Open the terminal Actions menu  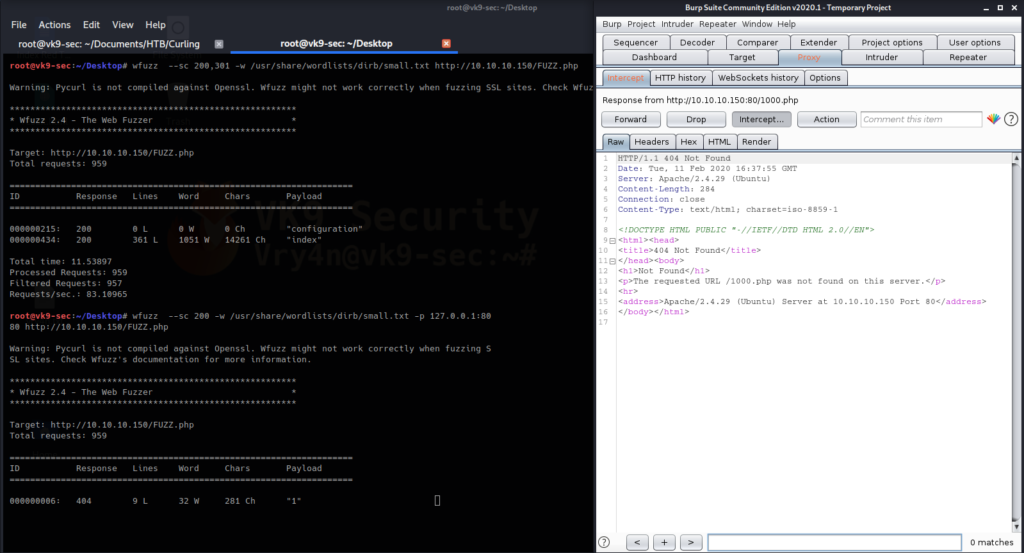click(54, 25)
